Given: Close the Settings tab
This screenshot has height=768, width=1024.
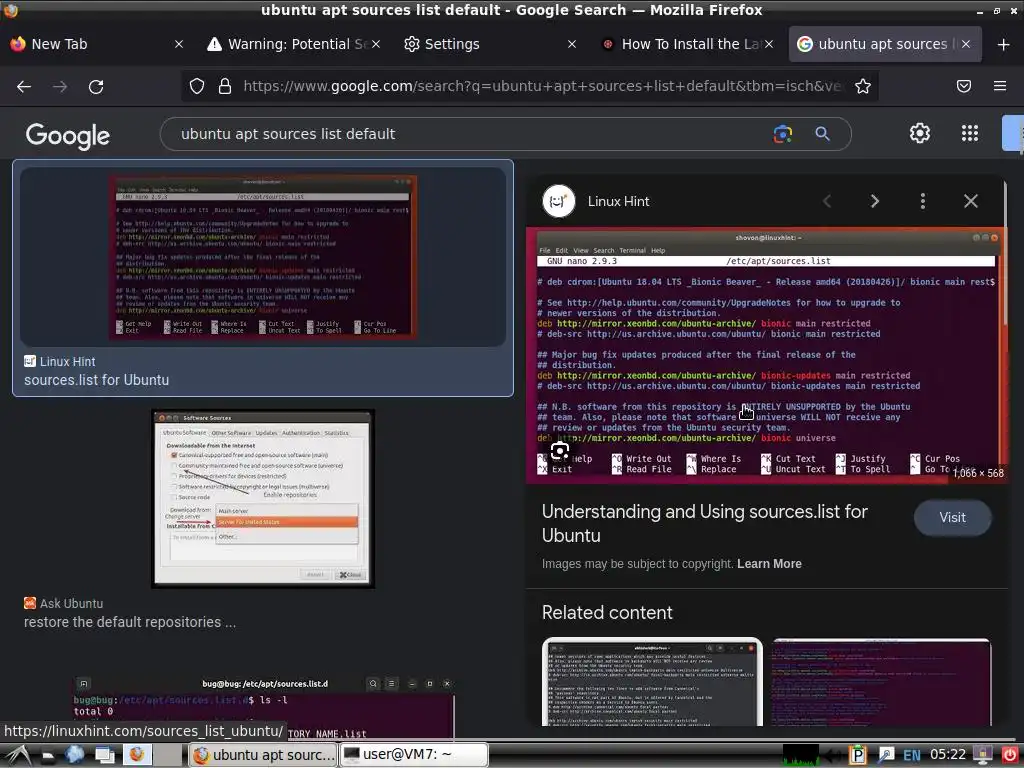Looking at the screenshot, I should click(572, 44).
